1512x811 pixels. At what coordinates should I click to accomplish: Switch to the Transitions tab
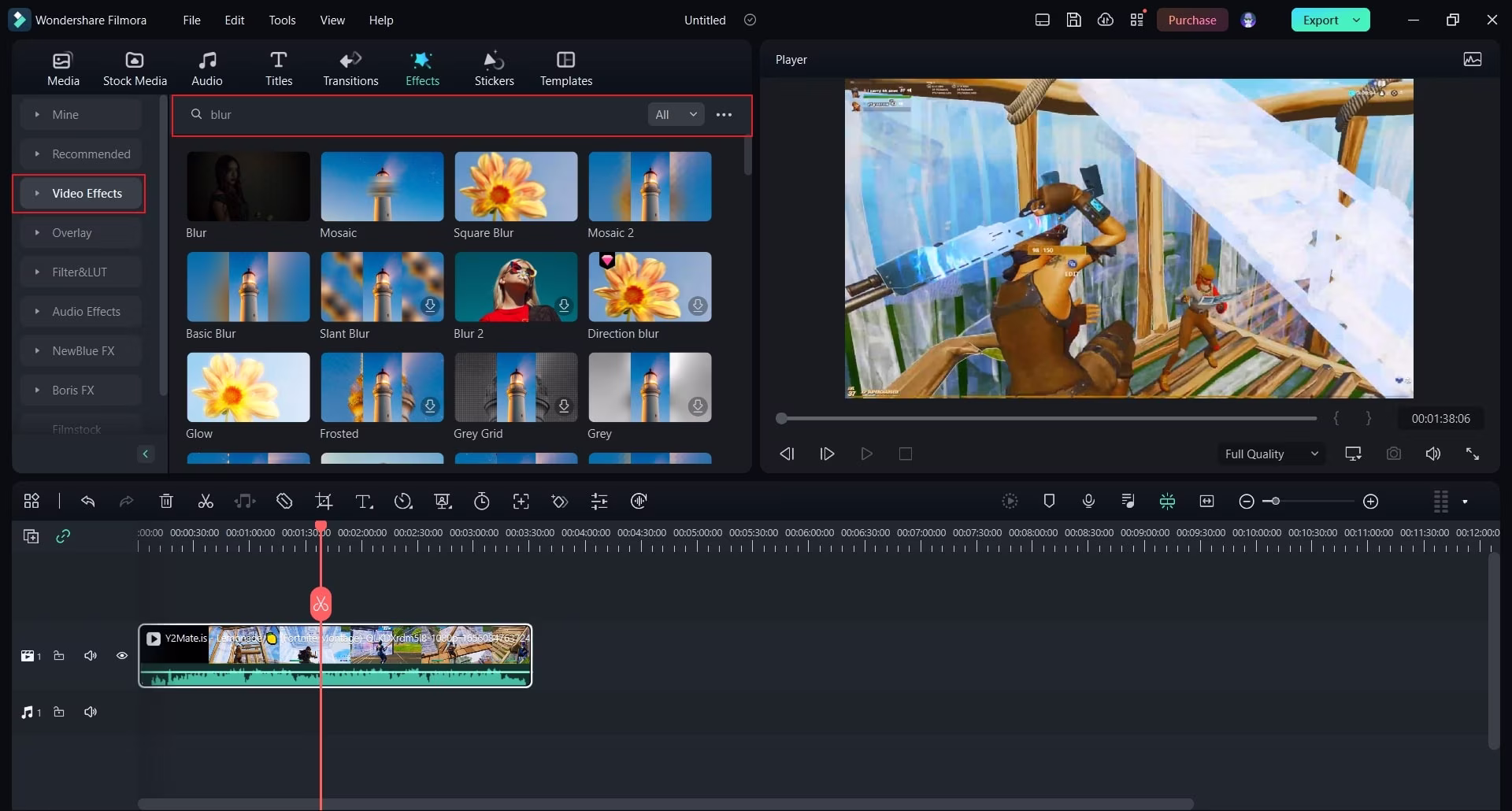tap(350, 69)
